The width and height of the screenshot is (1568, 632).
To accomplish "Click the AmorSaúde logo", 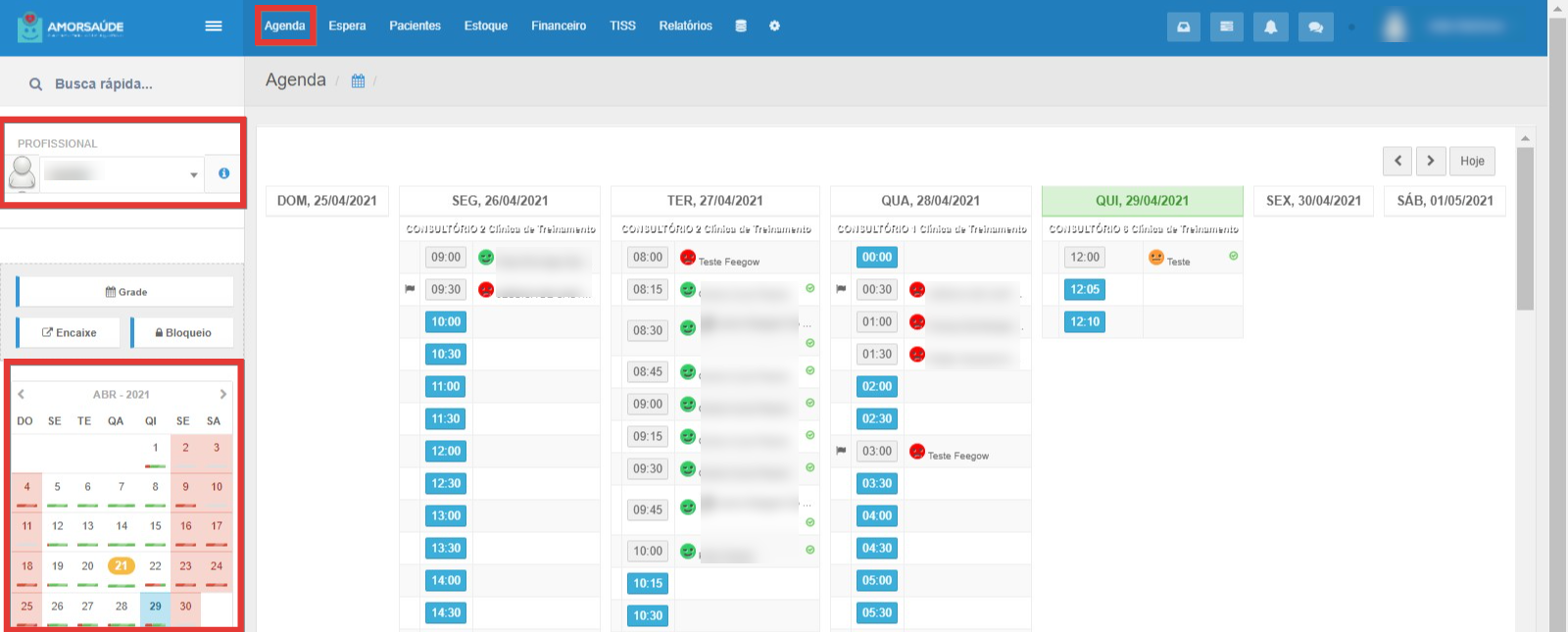I will [x=71, y=26].
